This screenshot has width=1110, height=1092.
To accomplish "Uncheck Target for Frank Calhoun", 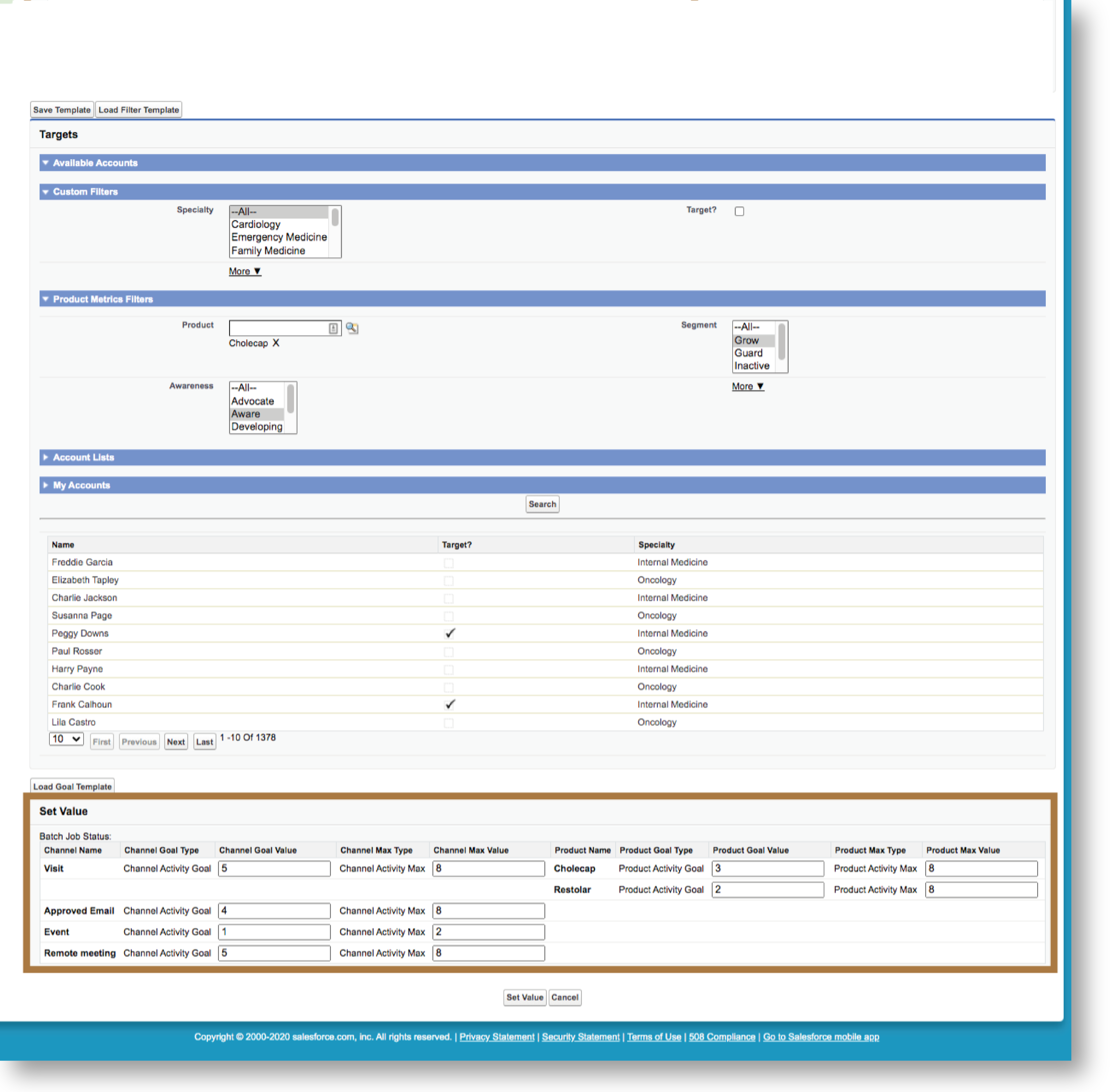I will (450, 704).
